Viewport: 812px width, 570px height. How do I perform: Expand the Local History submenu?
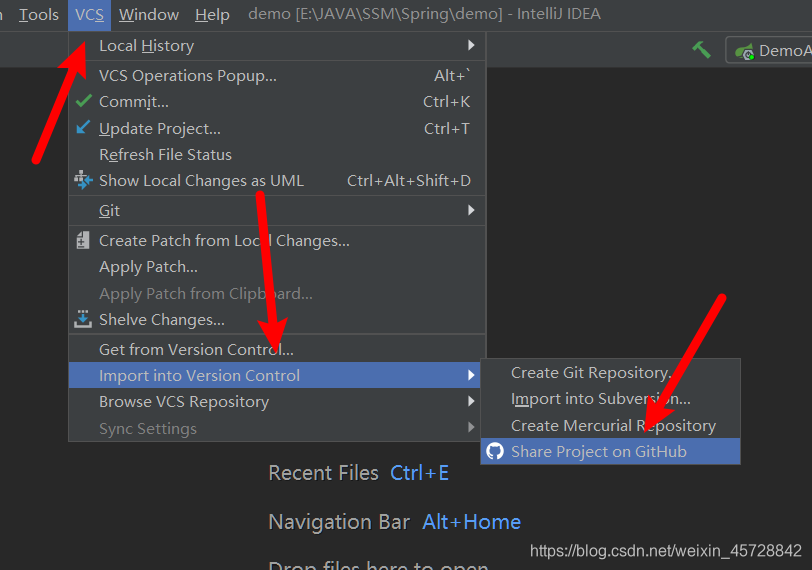[278, 46]
